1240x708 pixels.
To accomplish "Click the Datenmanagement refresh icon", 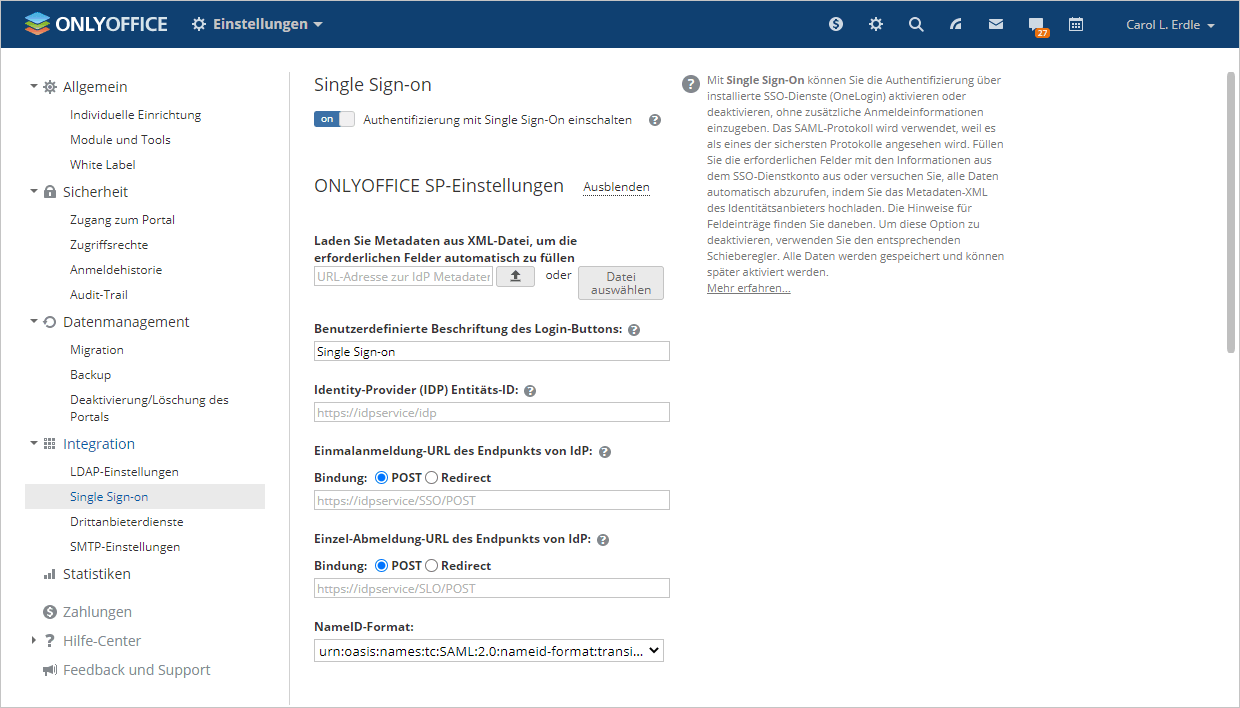I will coord(50,322).
